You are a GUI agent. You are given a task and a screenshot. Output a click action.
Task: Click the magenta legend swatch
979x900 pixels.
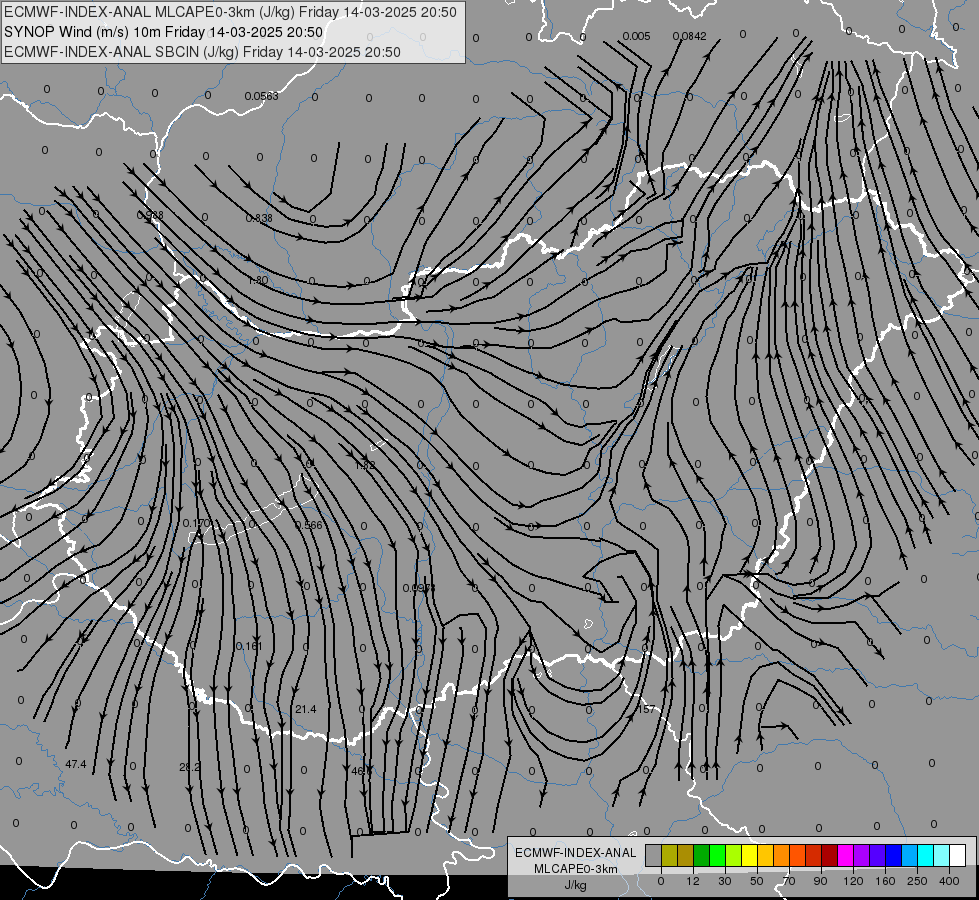(x=846, y=856)
